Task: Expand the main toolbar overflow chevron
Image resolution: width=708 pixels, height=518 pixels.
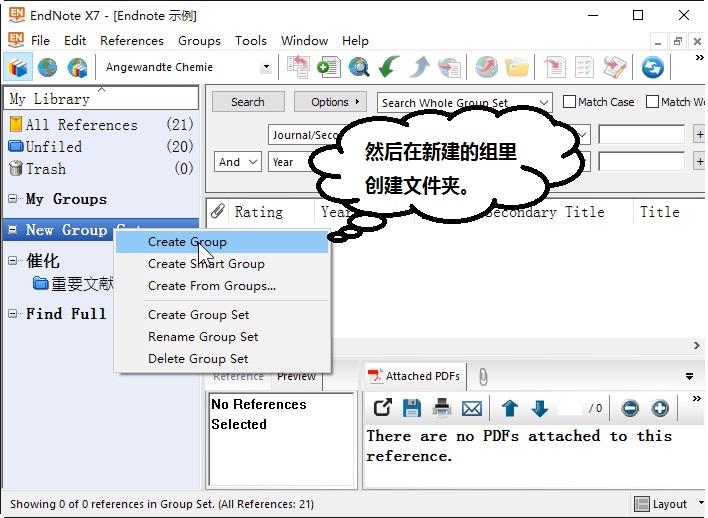Action: click(x=699, y=58)
